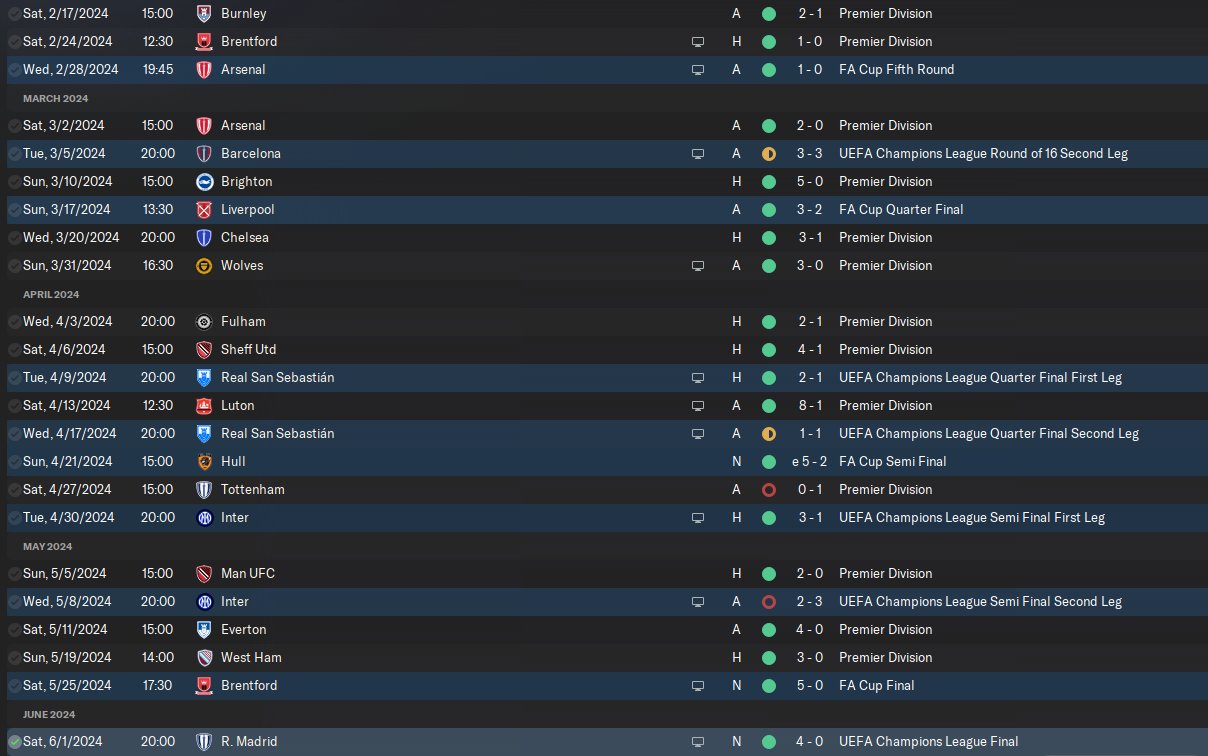This screenshot has height=756, width=1208.
Task: Open the 8 - 1 result against Luton
Action: [x=810, y=406]
